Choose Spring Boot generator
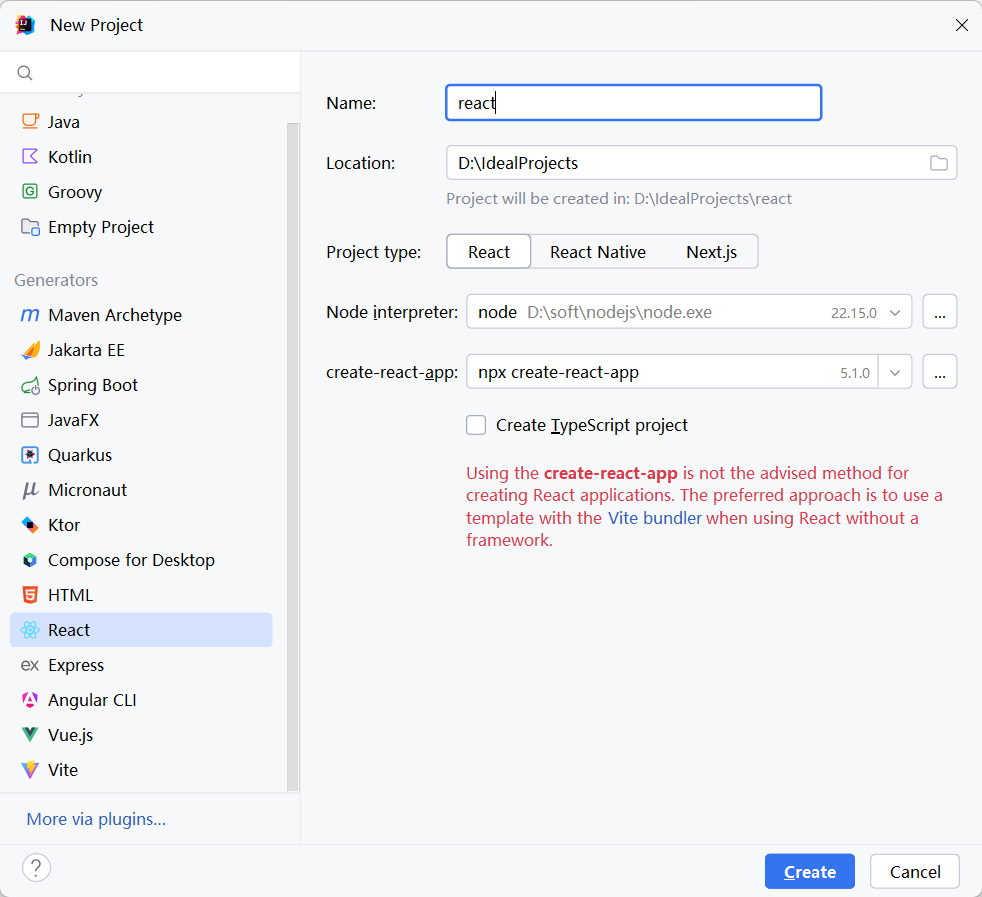The height and width of the screenshot is (897, 982). point(142,385)
